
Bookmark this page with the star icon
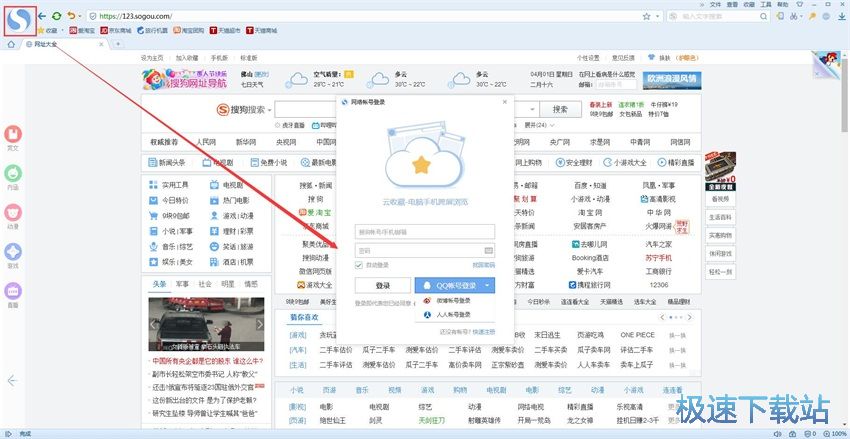[x=647, y=17]
